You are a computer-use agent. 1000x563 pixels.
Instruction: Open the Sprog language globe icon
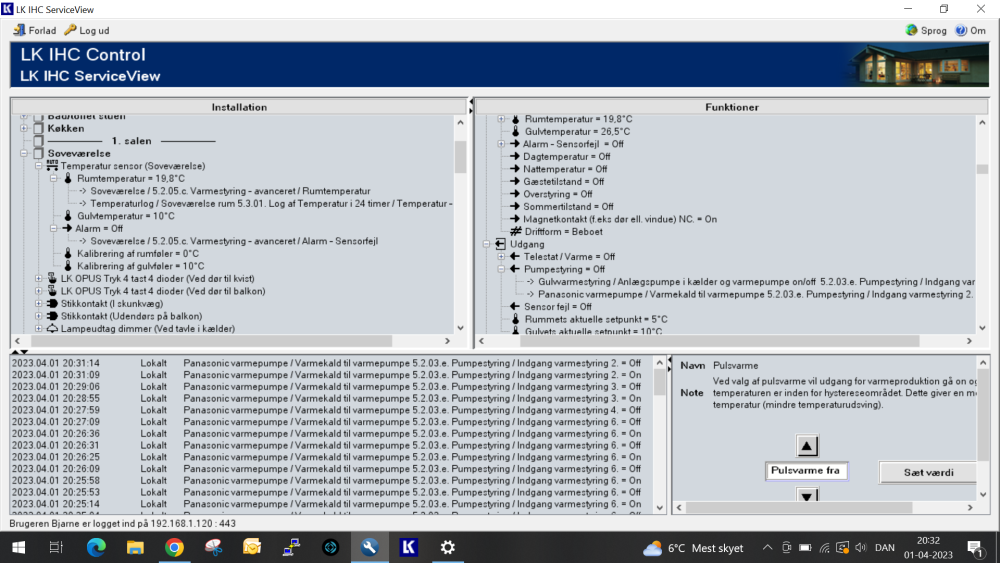coord(911,30)
